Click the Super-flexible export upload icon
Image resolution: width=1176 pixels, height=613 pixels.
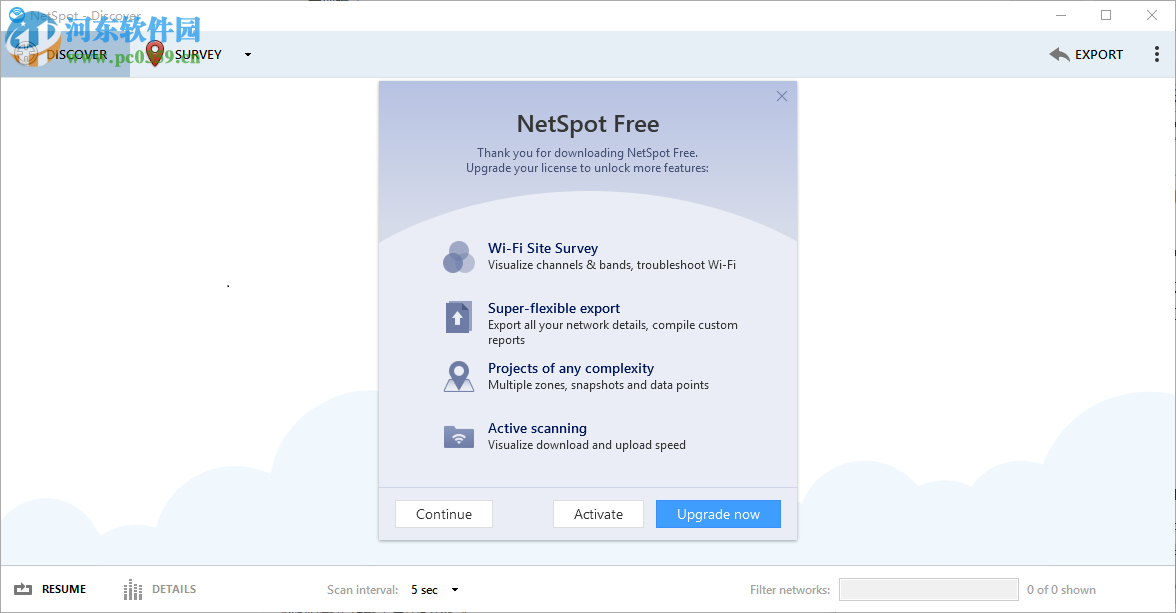pos(458,317)
